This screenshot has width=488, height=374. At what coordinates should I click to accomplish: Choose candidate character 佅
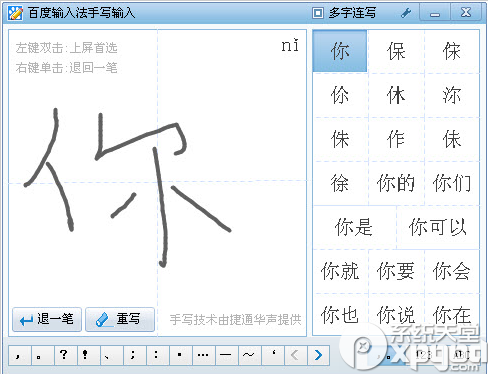coord(452,139)
